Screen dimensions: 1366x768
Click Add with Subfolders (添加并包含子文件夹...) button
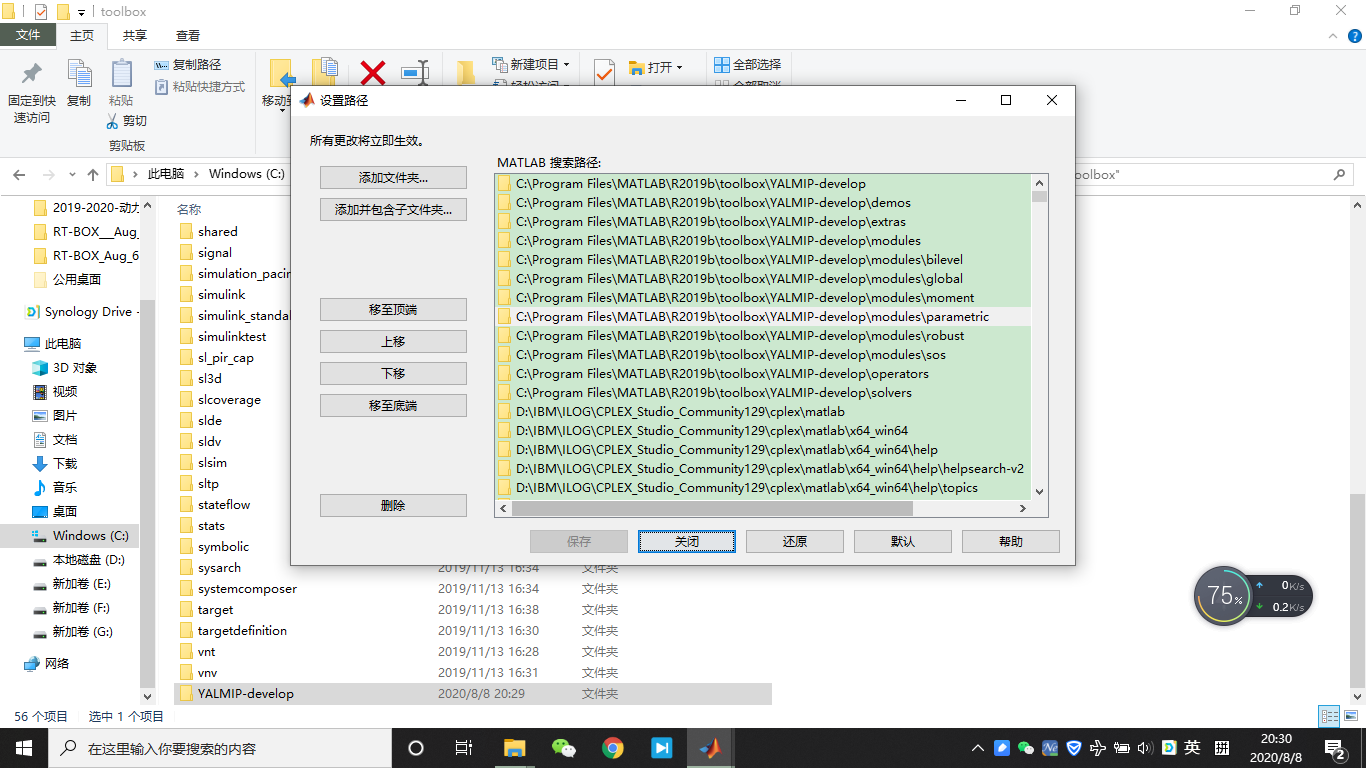pos(393,210)
